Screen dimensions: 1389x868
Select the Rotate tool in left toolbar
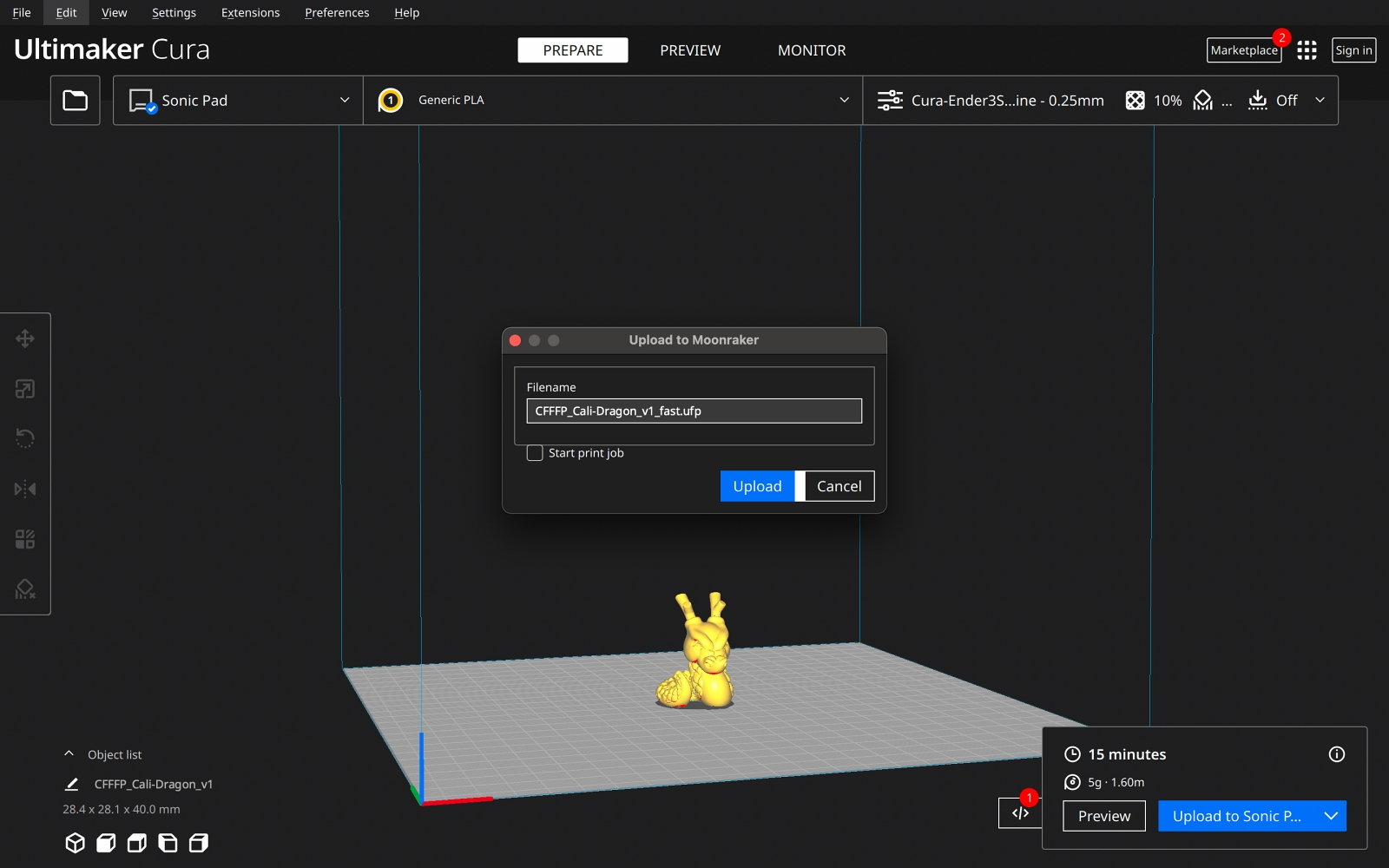click(25, 438)
